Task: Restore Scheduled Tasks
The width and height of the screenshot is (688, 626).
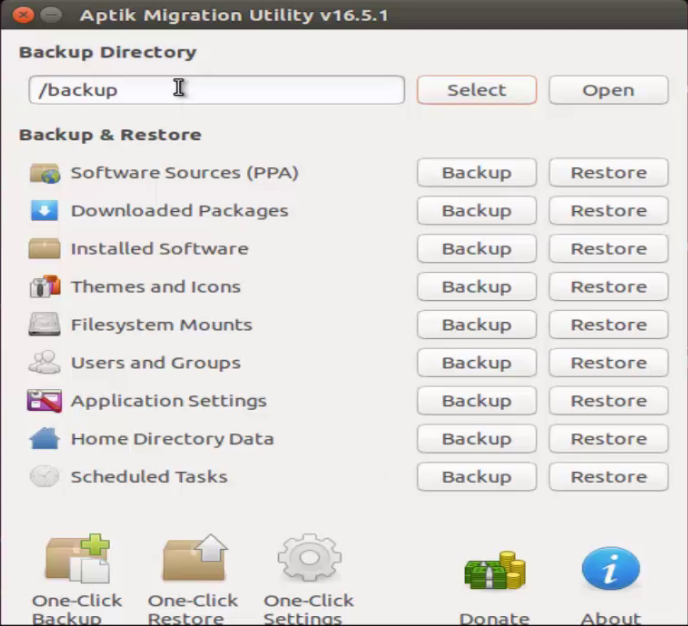Action: pos(609,476)
